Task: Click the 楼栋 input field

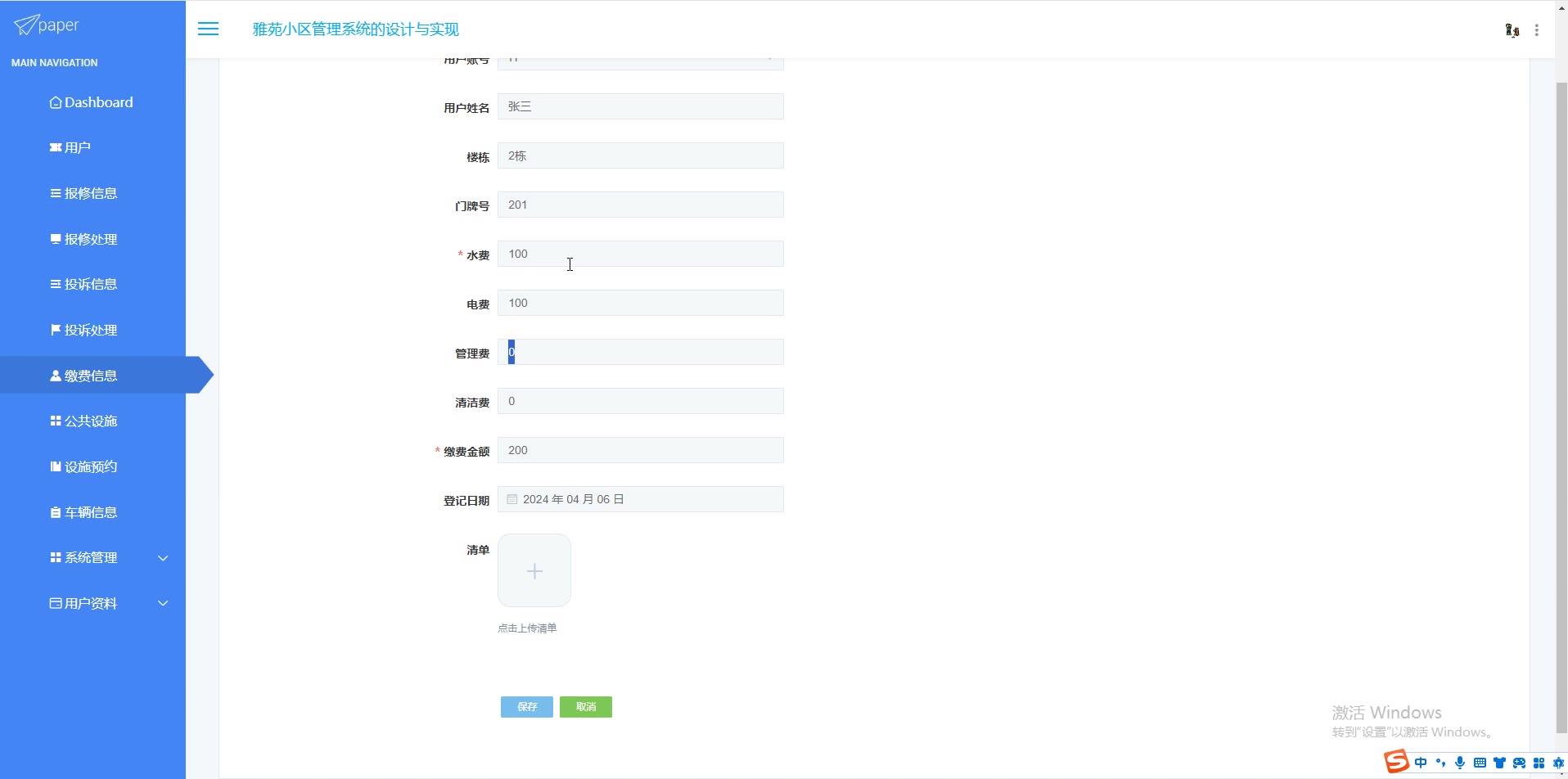Action: point(641,155)
